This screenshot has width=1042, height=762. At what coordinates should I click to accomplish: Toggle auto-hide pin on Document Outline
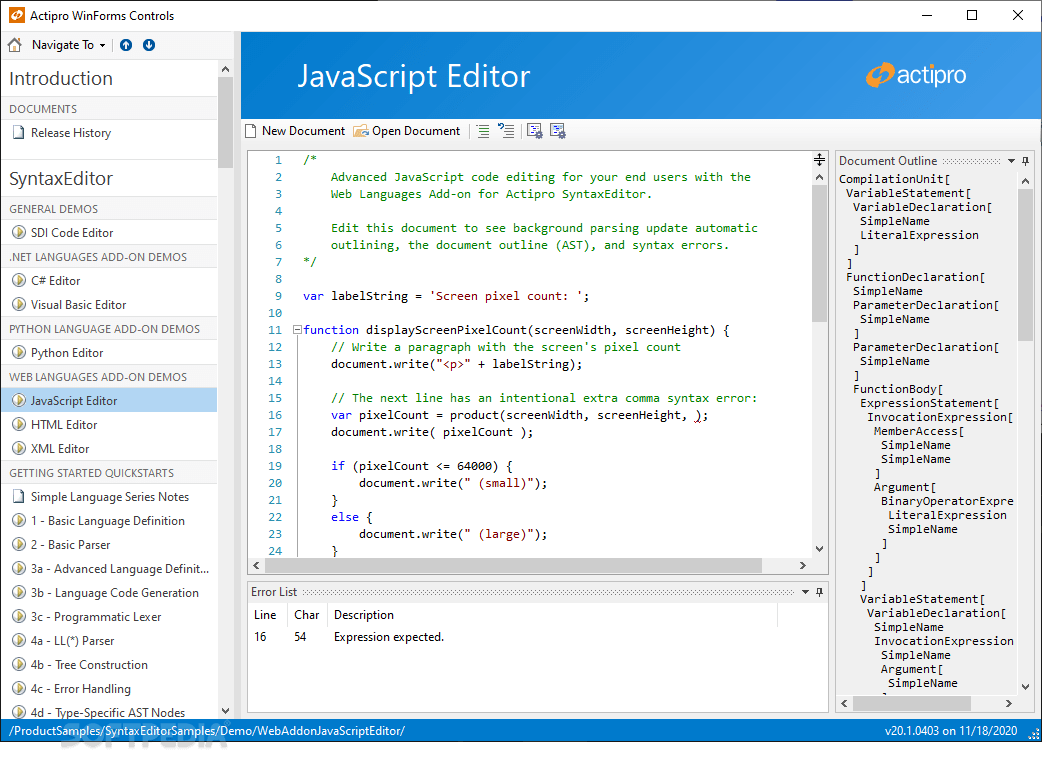1025,161
